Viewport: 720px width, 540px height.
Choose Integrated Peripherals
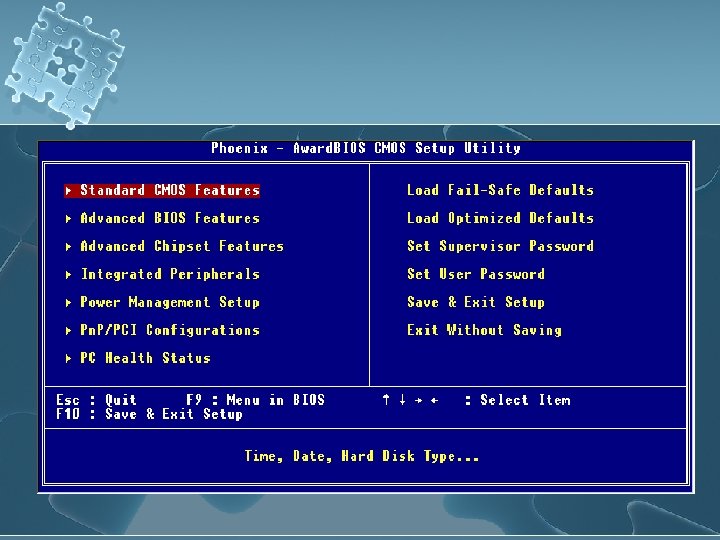tap(170, 274)
